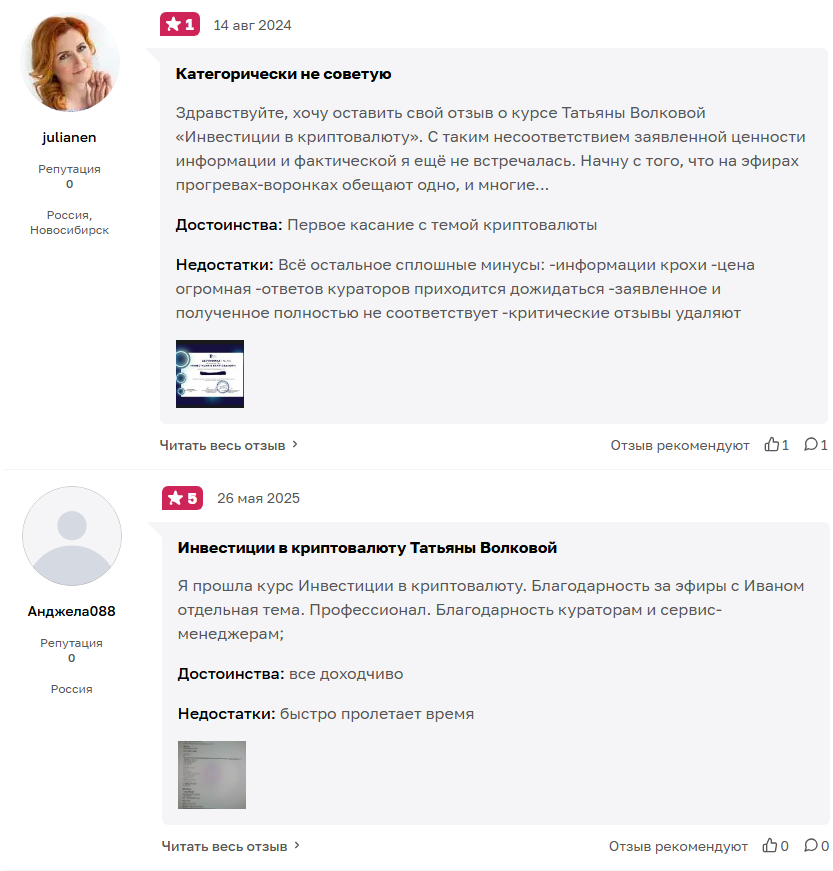Screen dimensions: 833x871
Task: Open Анджела088's default avatar
Action: click(72, 536)
